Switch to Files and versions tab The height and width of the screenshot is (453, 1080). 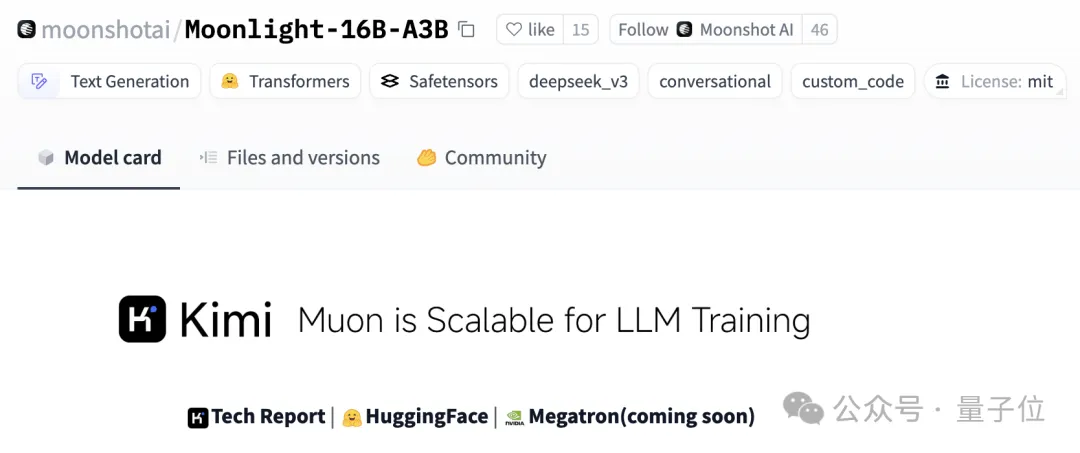point(289,158)
